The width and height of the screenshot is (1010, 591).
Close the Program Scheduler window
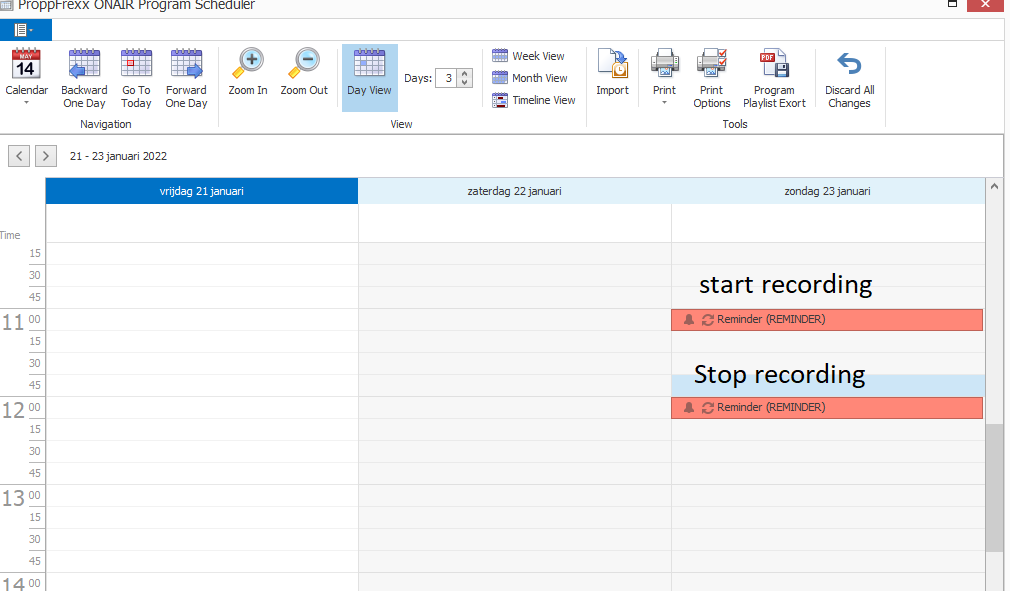pos(985,5)
